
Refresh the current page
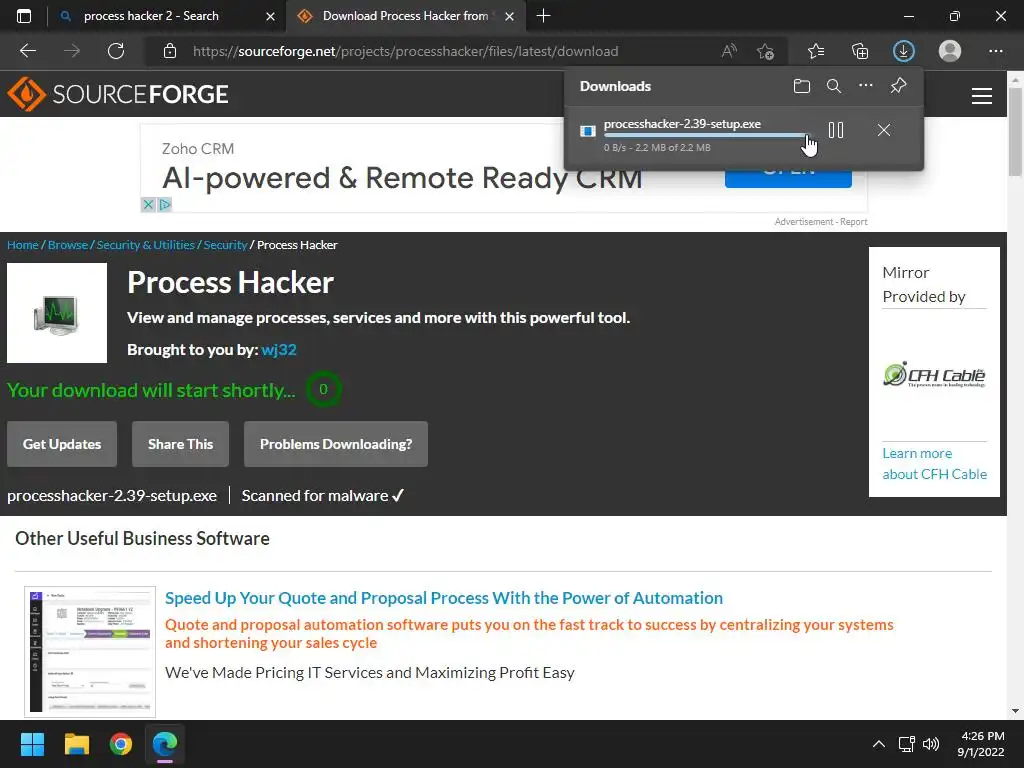(x=116, y=51)
